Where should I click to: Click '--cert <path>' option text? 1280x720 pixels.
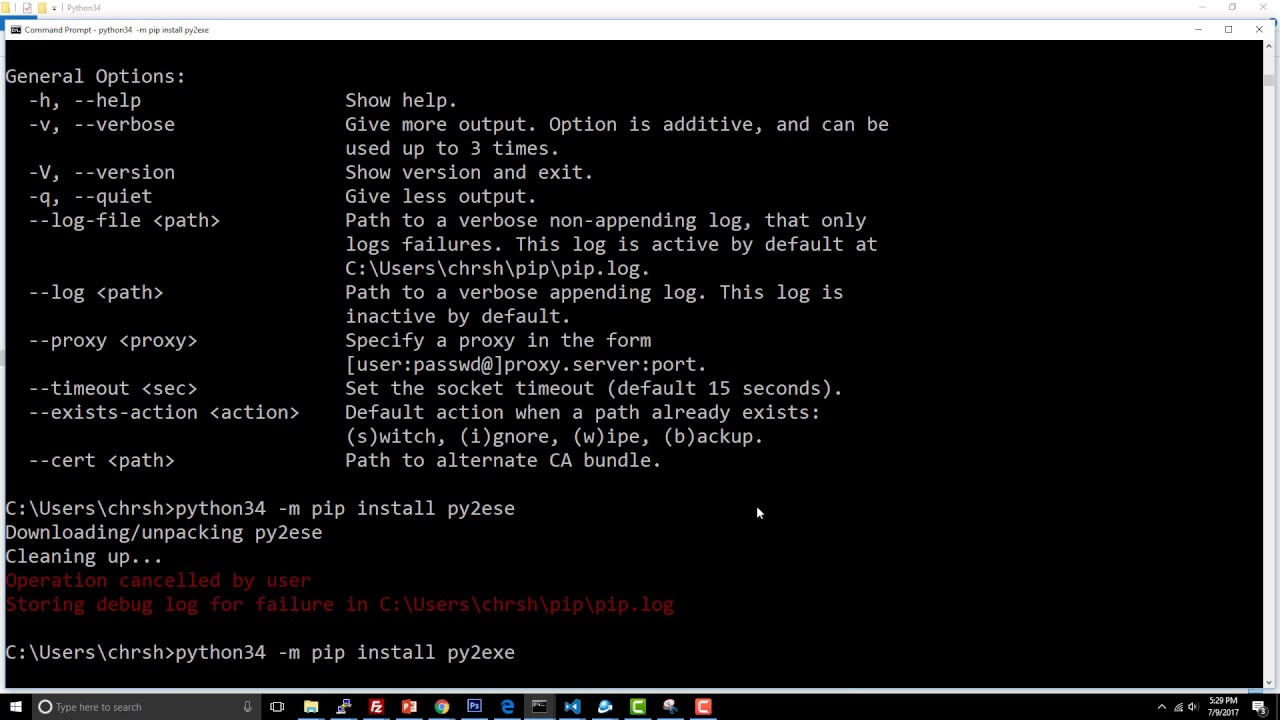click(x=101, y=460)
